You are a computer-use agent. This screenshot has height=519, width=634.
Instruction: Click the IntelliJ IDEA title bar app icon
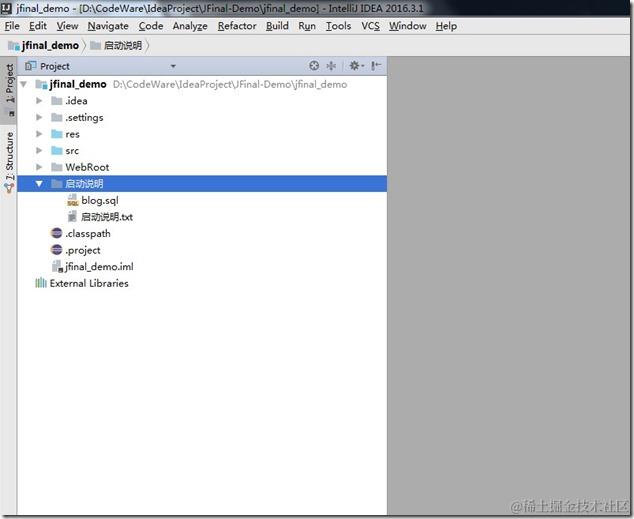6,8
